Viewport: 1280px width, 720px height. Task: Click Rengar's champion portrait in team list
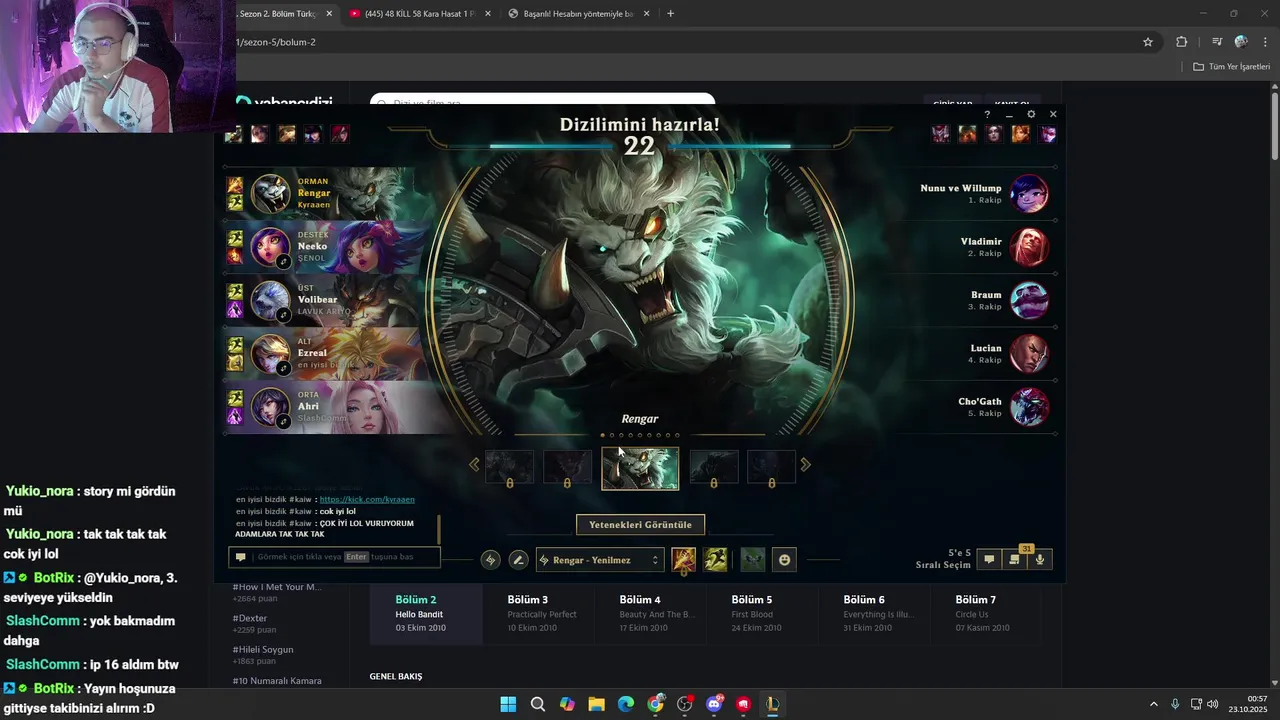[270, 194]
